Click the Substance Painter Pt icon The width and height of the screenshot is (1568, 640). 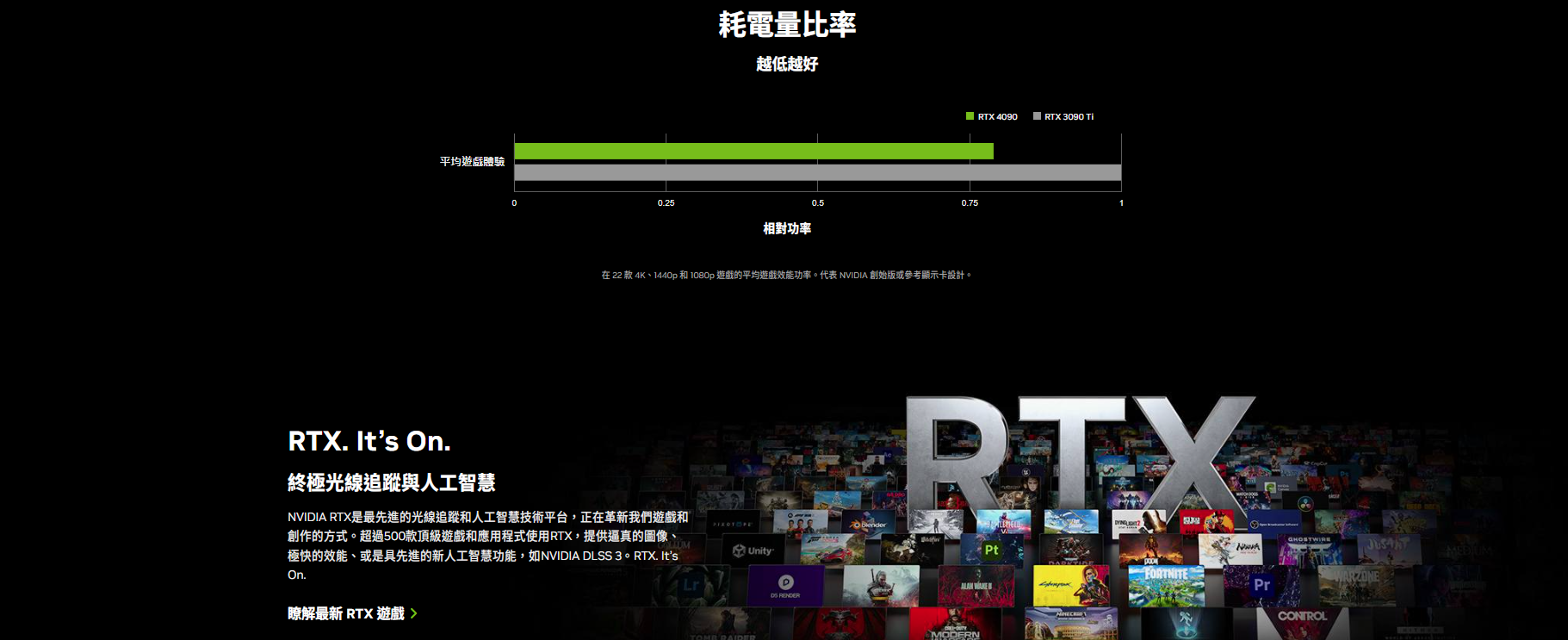click(x=991, y=550)
